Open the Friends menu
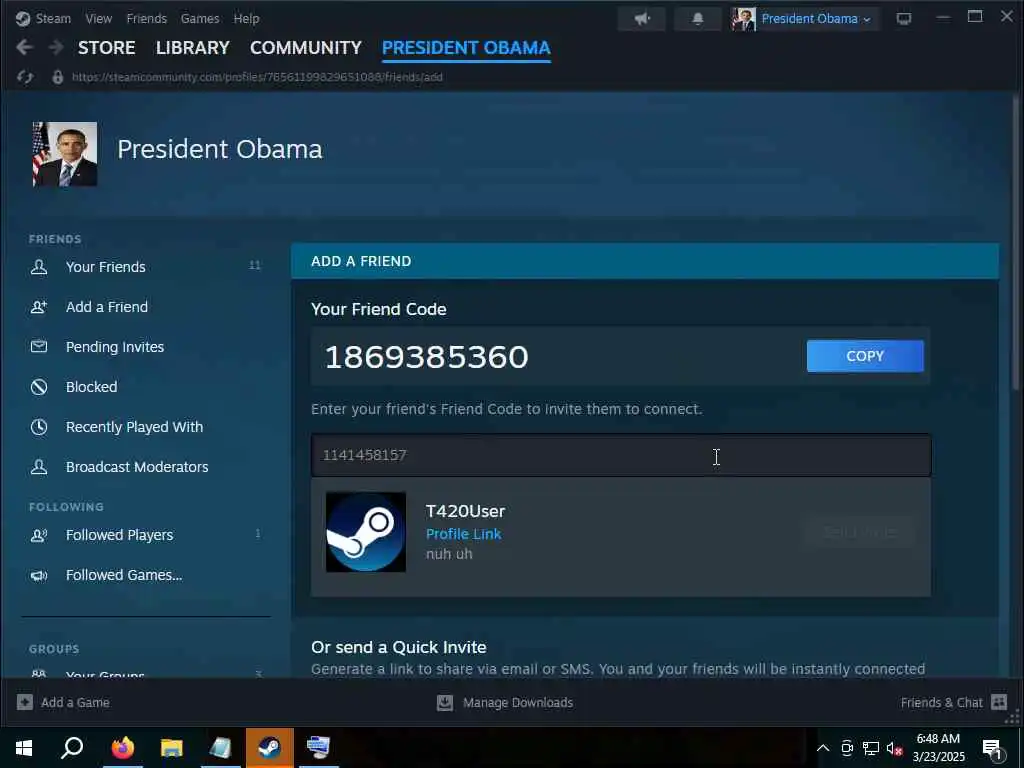Image resolution: width=1024 pixels, height=768 pixels. coord(146,18)
